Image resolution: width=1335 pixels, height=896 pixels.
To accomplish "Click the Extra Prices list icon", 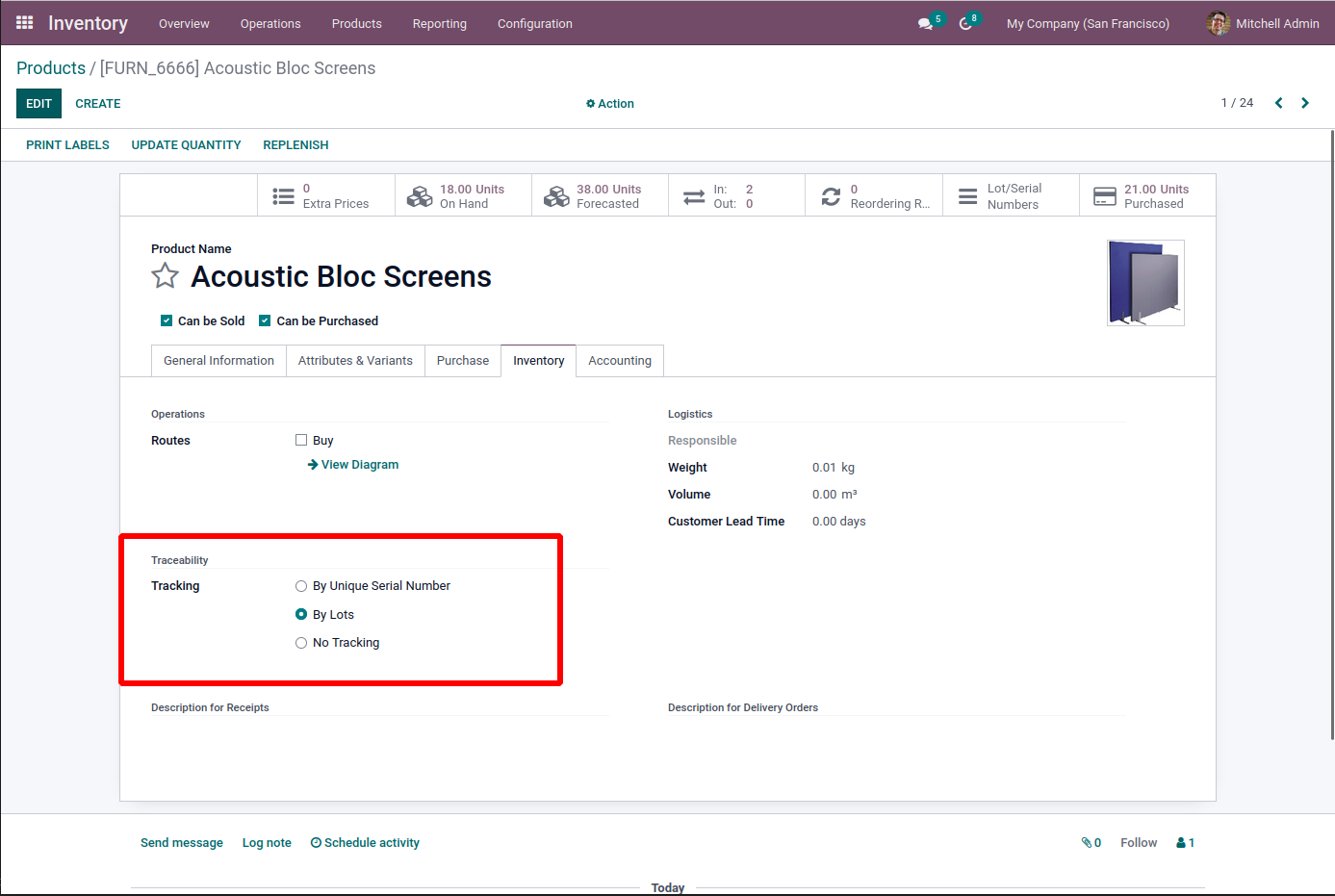I will click(x=283, y=196).
